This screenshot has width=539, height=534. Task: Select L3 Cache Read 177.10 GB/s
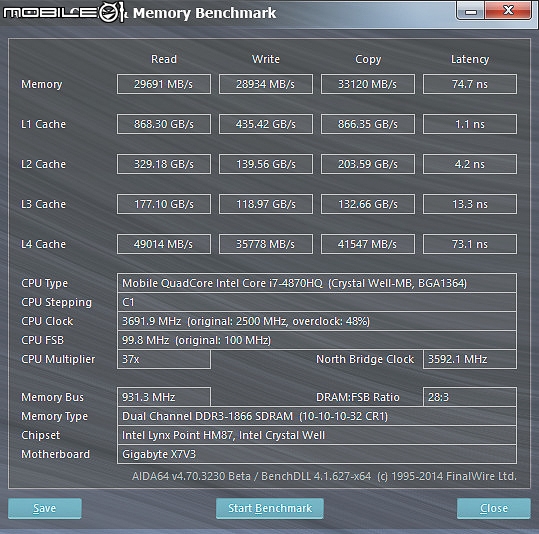point(164,204)
